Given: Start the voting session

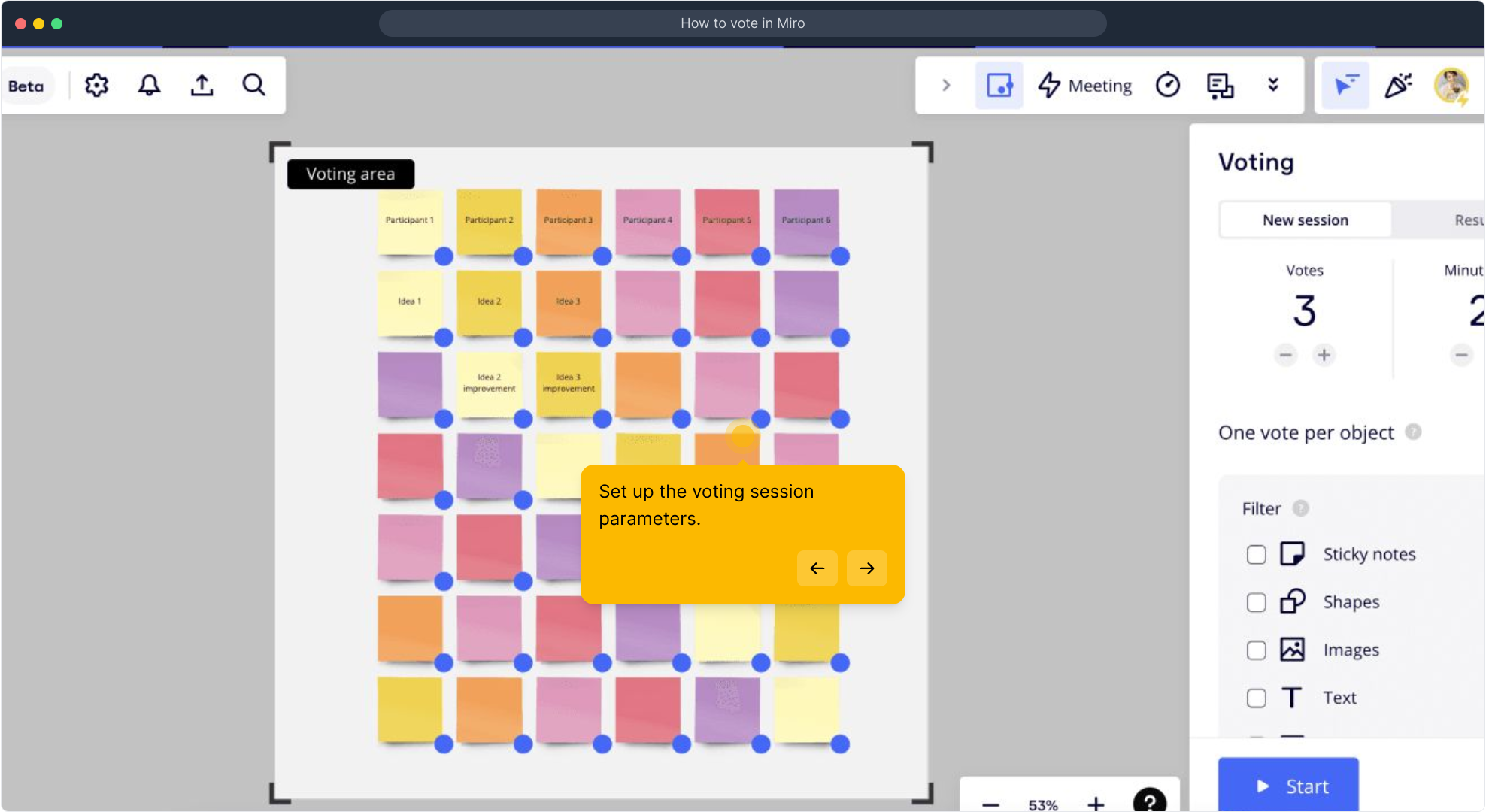Looking at the screenshot, I should pyautogui.click(x=1288, y=786).
